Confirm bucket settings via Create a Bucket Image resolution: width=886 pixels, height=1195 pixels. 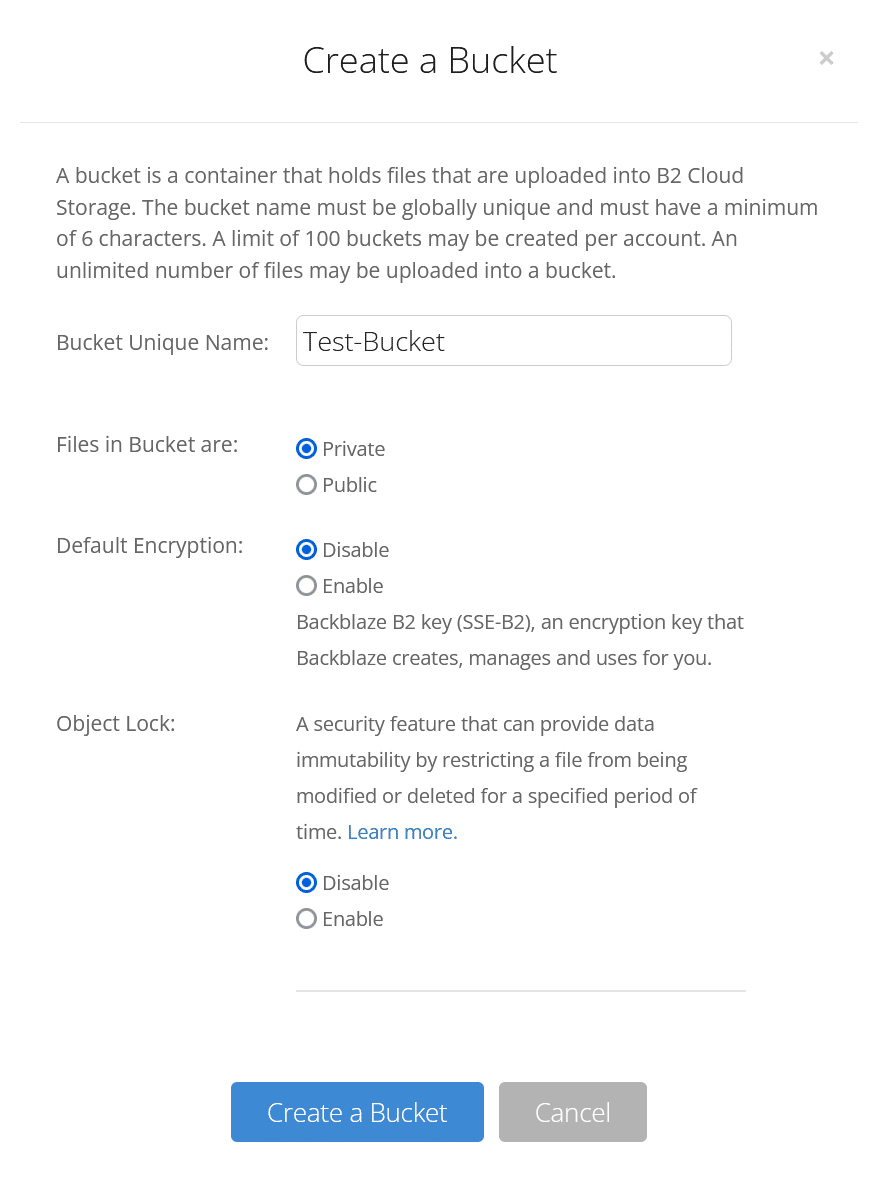357,1111
